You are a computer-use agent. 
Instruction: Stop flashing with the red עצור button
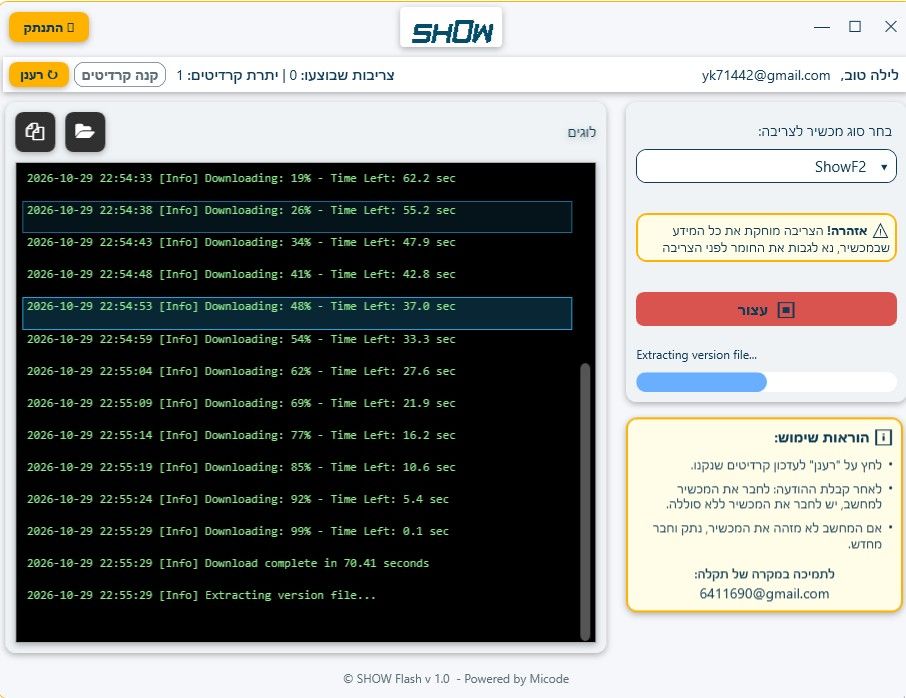766,310
